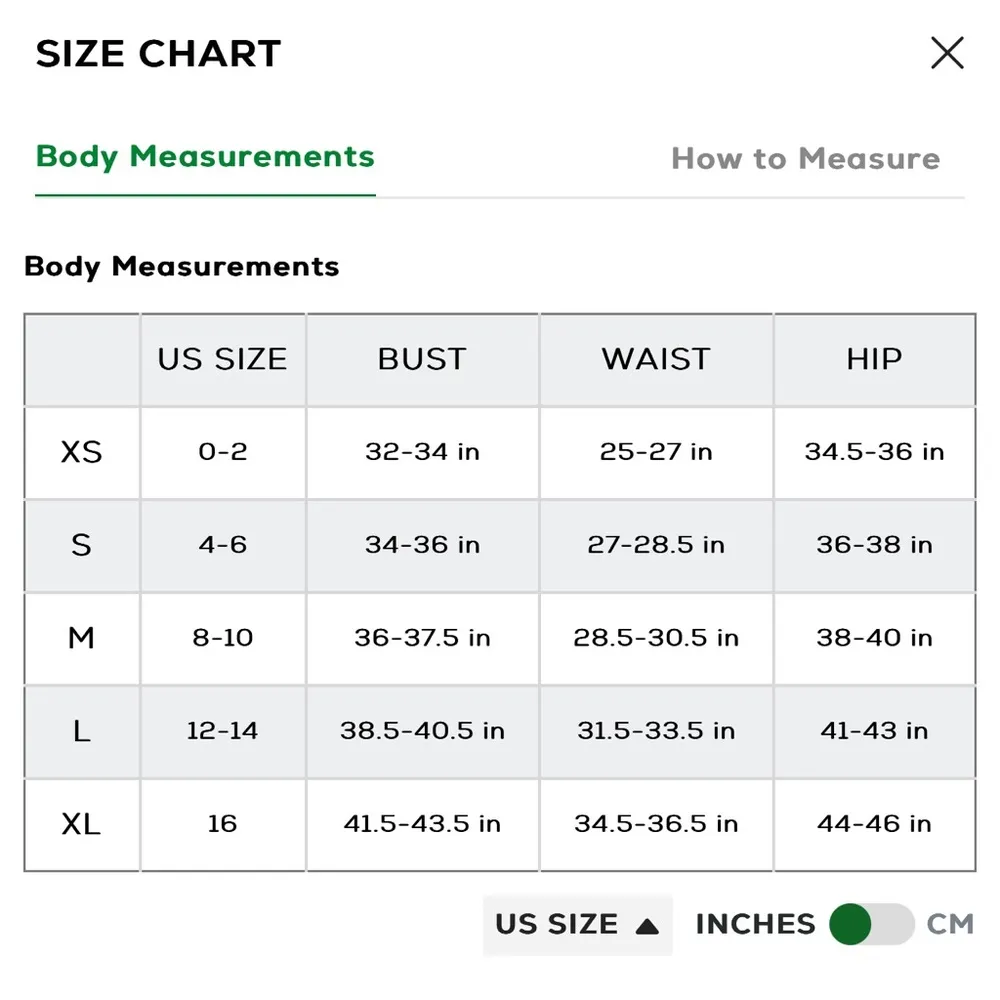Click the WAIST column header

(656, 360)
